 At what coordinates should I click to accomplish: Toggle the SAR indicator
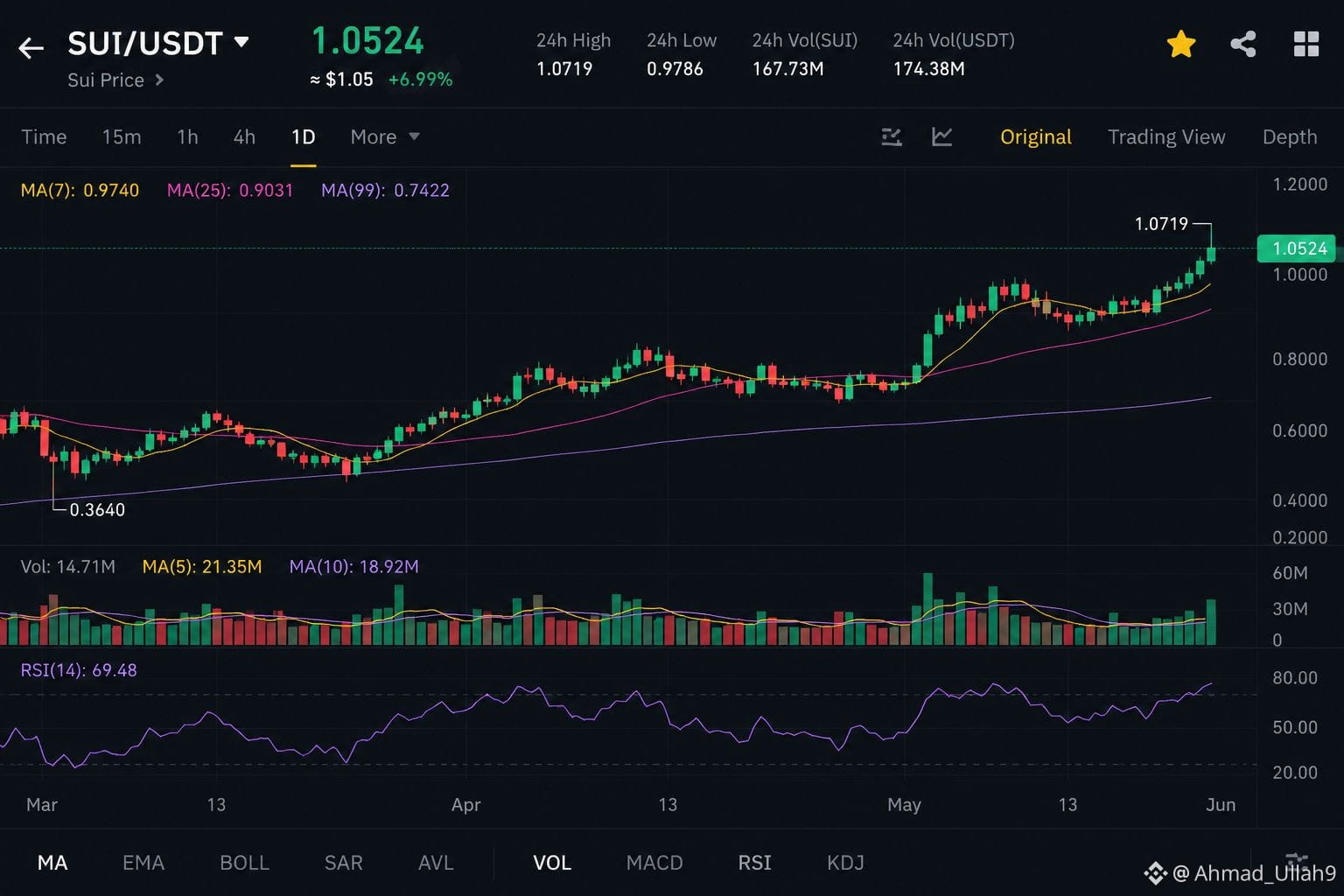click(343, 863)
